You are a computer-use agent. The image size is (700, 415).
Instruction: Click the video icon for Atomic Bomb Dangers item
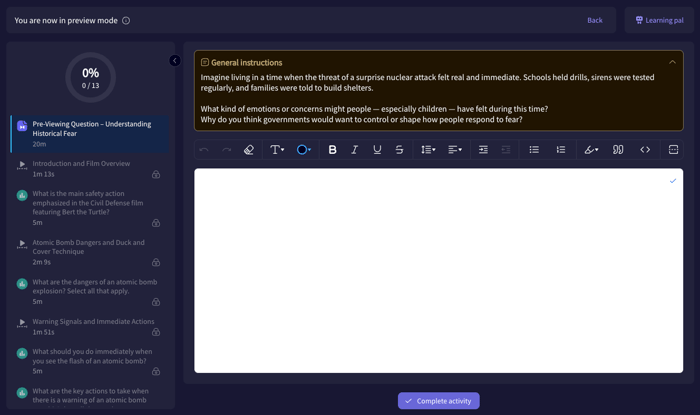click(x=22, y=244)
